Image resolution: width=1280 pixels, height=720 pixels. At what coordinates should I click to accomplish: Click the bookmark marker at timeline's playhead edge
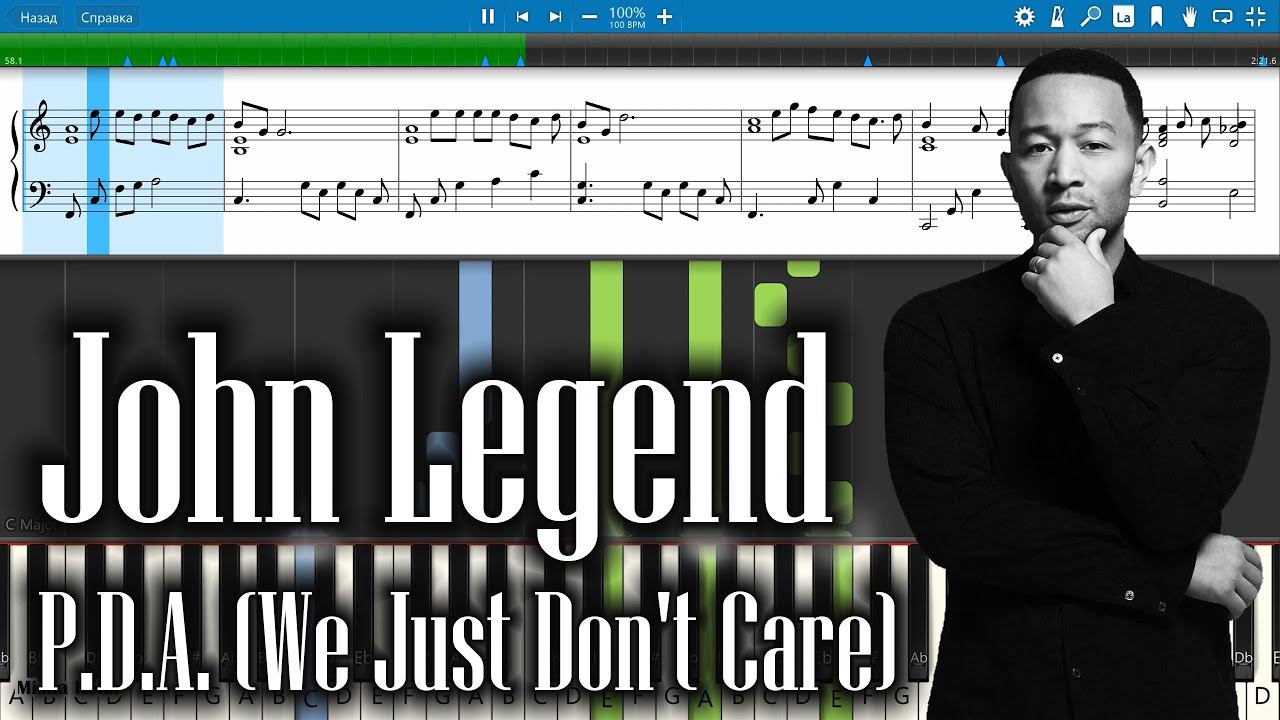(x=520, y=61)
